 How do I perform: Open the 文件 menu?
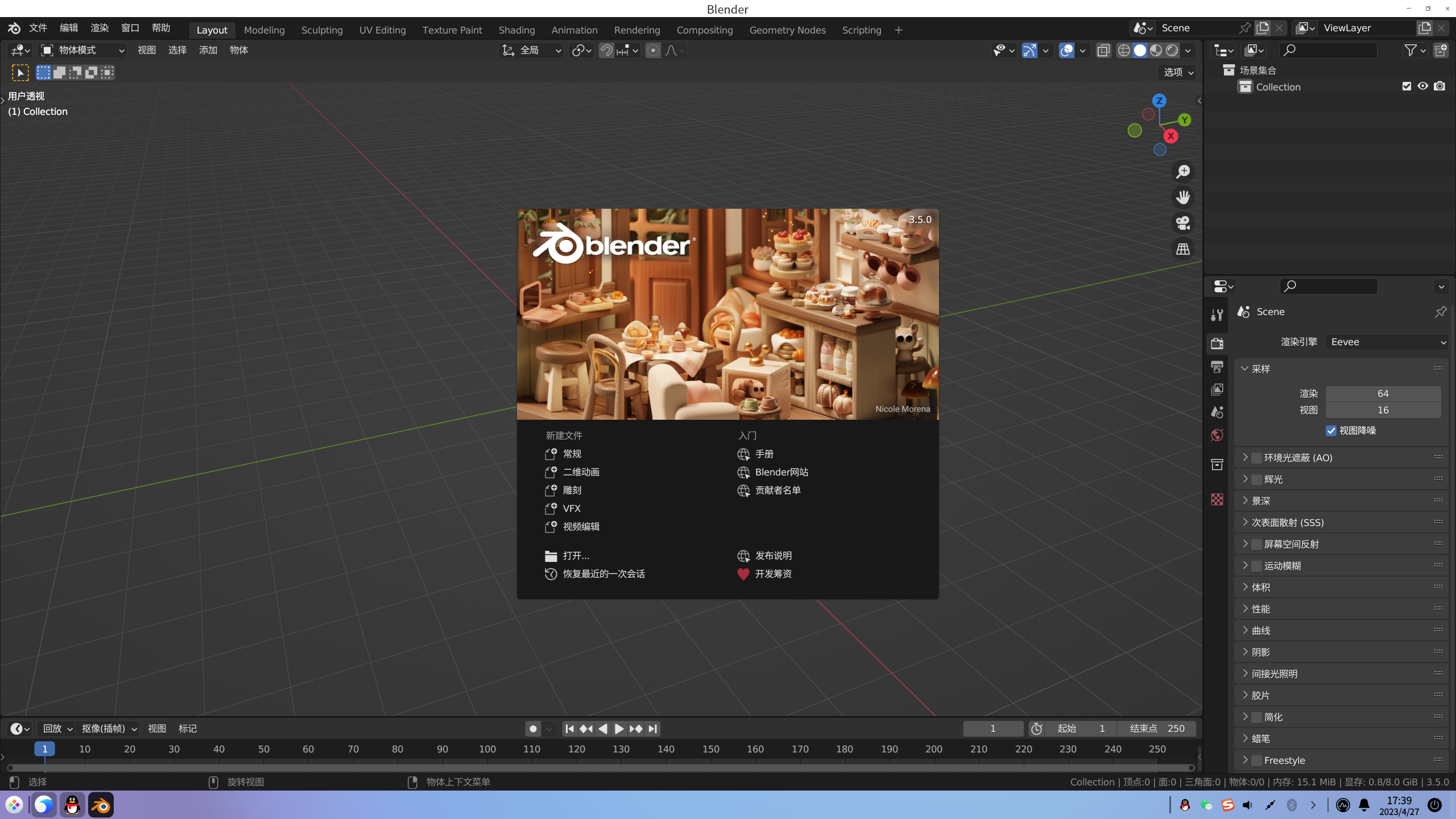tap(38, 28)
